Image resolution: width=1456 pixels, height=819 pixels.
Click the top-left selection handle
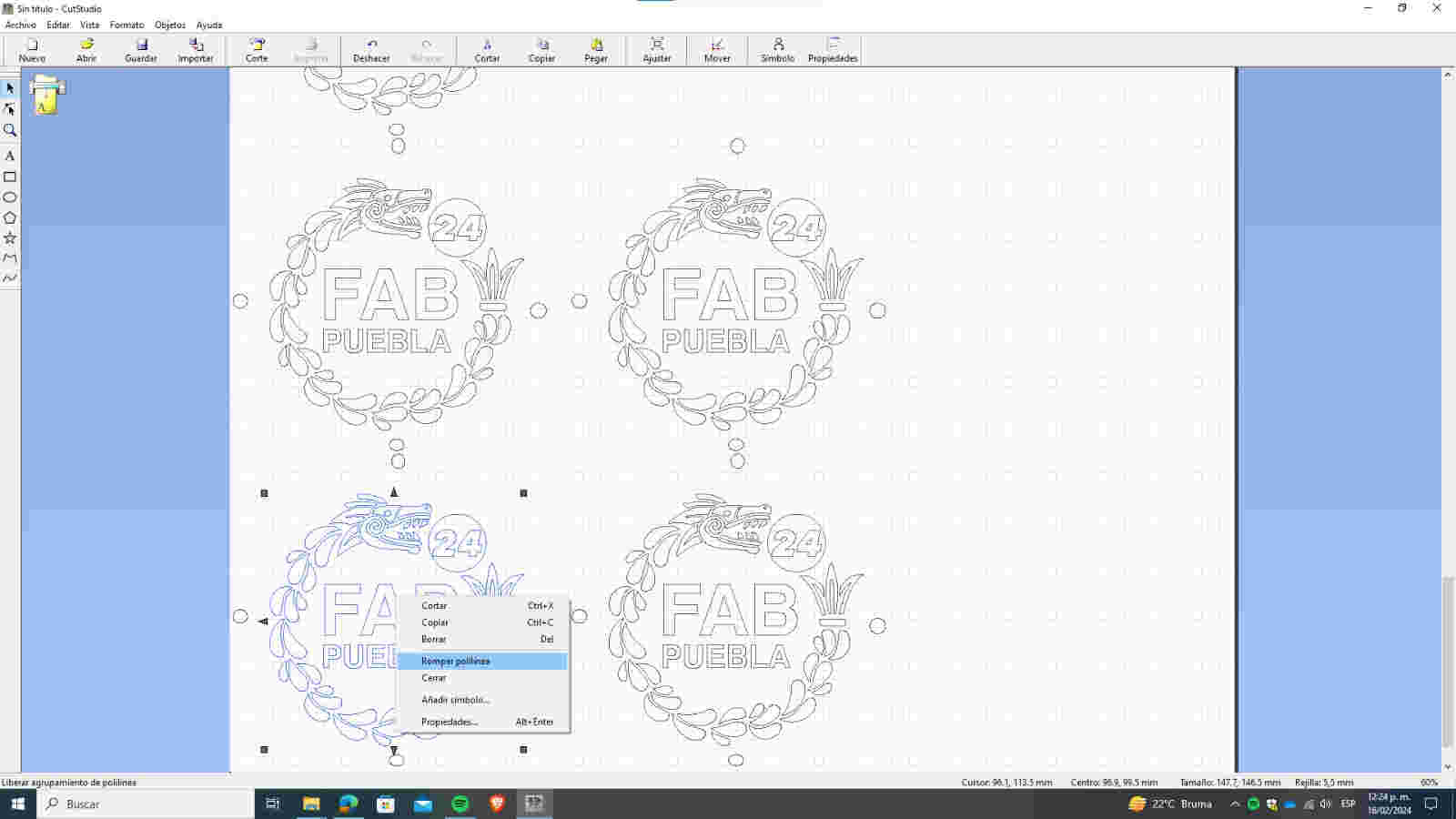point(265,493)
